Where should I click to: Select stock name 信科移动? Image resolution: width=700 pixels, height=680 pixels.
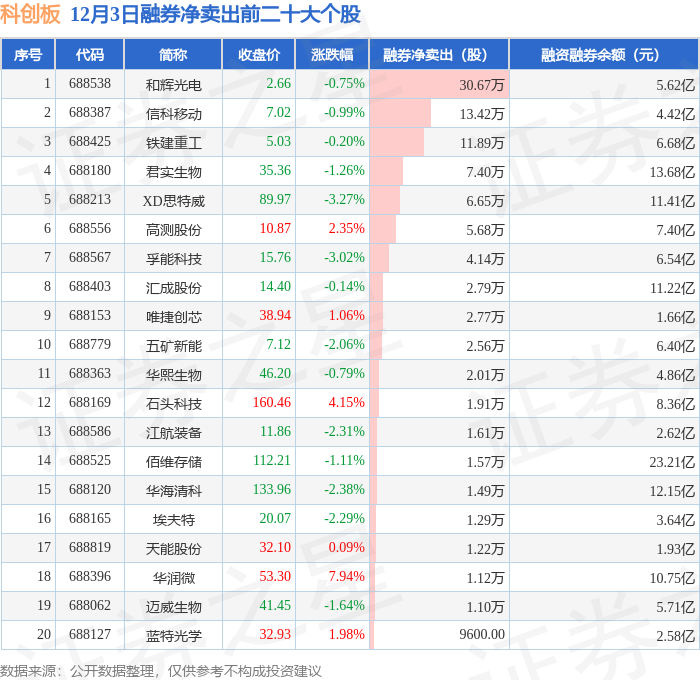173,114
